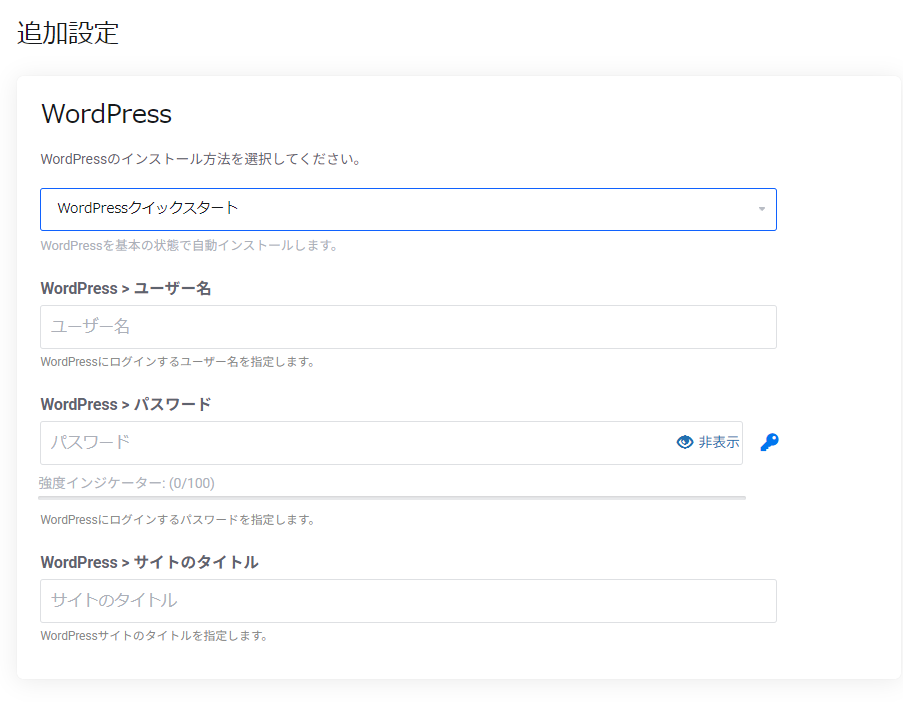Click the 'WordPress > サイトのタイトル' label
Image resolution: width=903 pixels, height=702 pixels.
[x=149, y=562]
